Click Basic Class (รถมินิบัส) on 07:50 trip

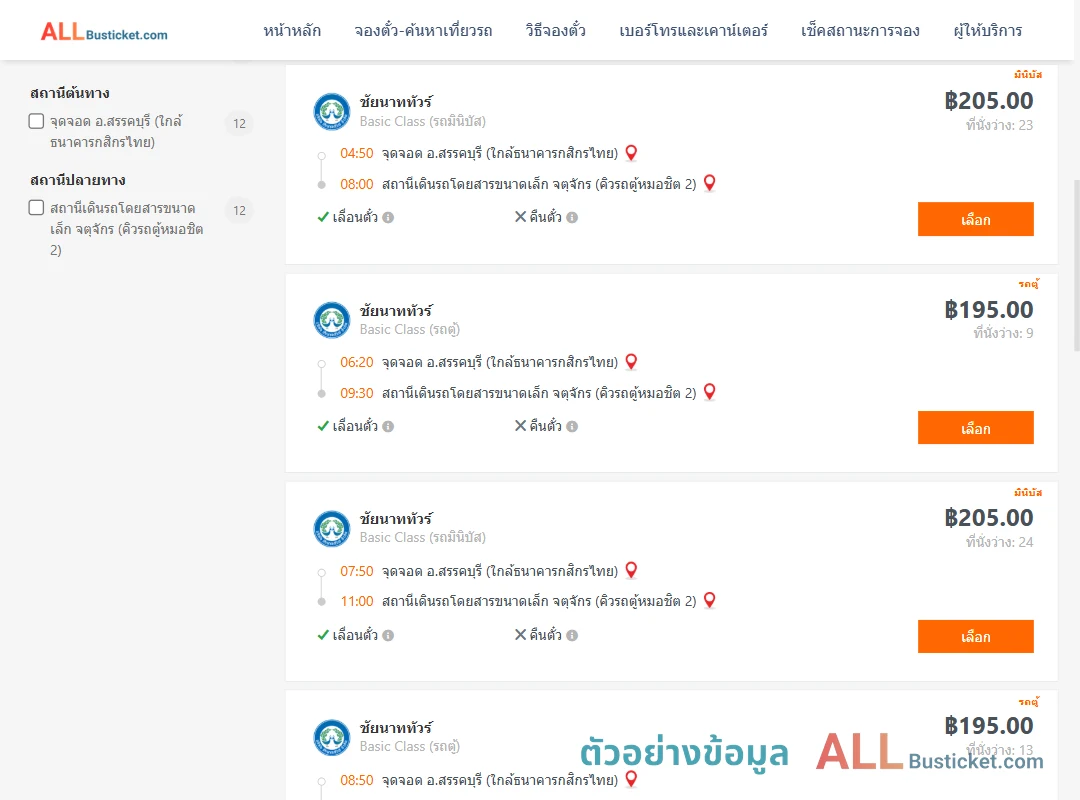[423, 537]
